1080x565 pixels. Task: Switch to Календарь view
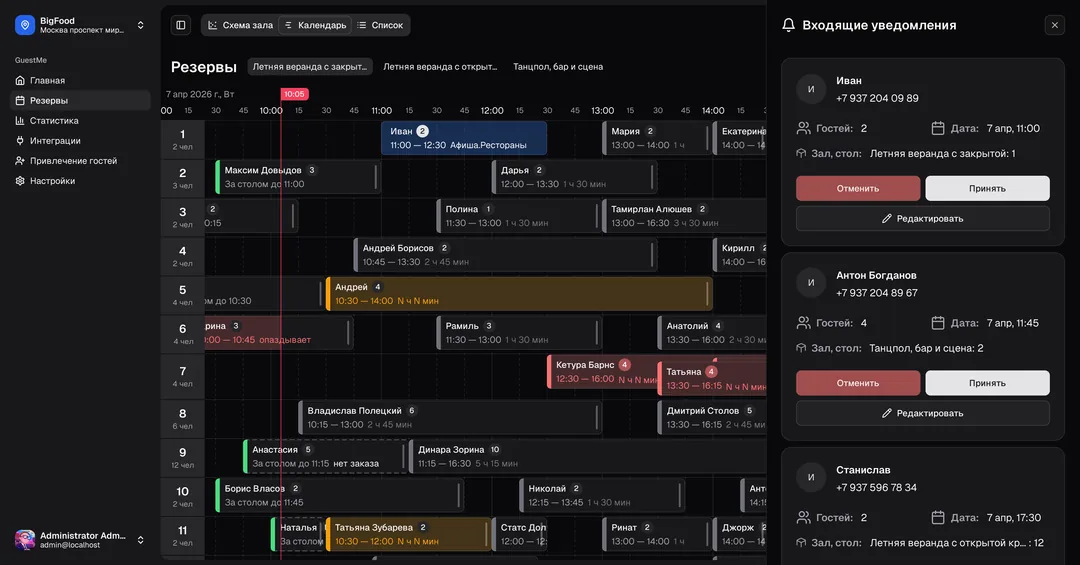tap(315, 25)
